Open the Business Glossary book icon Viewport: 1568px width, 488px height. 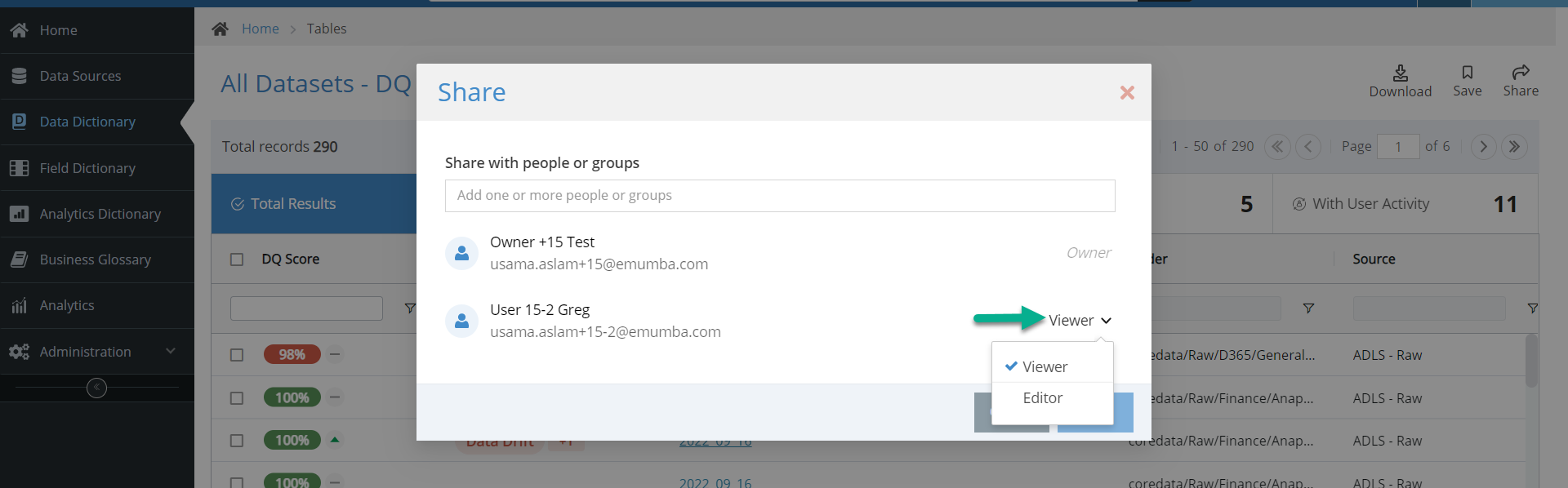(x=19, y=260)
